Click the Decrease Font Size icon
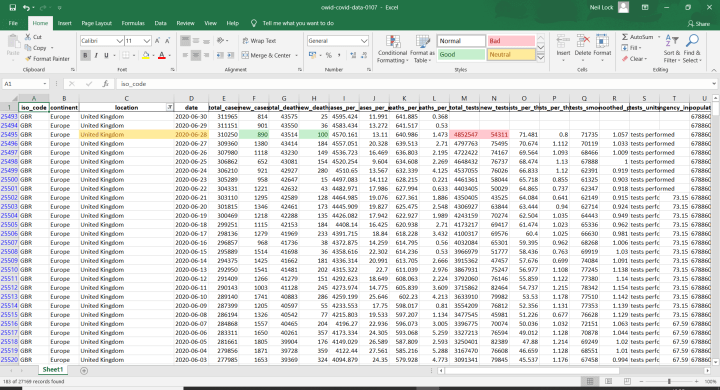The image size is (720, 390). click(x=168, y=41)
